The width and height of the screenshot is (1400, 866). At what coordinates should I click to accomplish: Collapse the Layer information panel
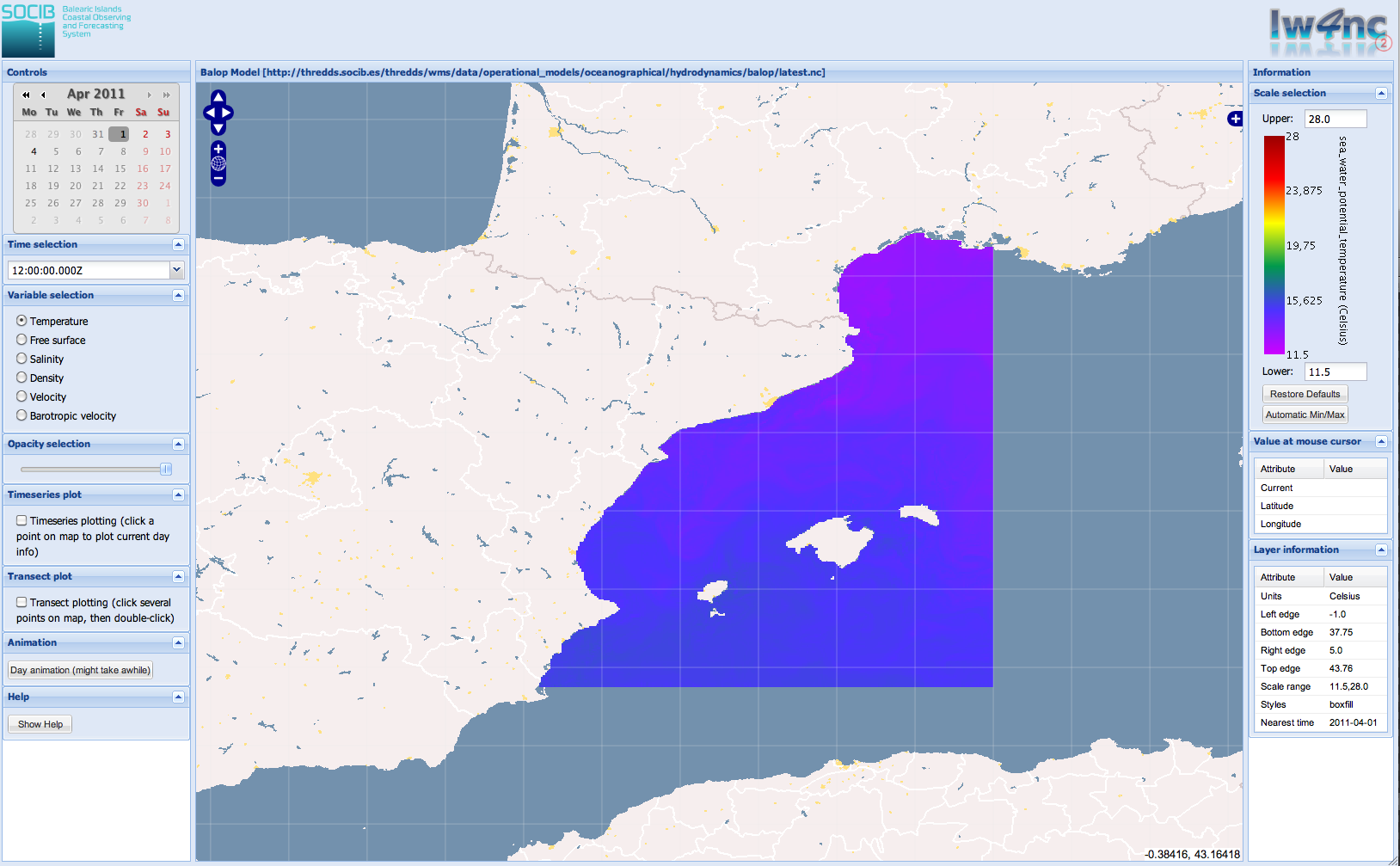[1381, 550]
